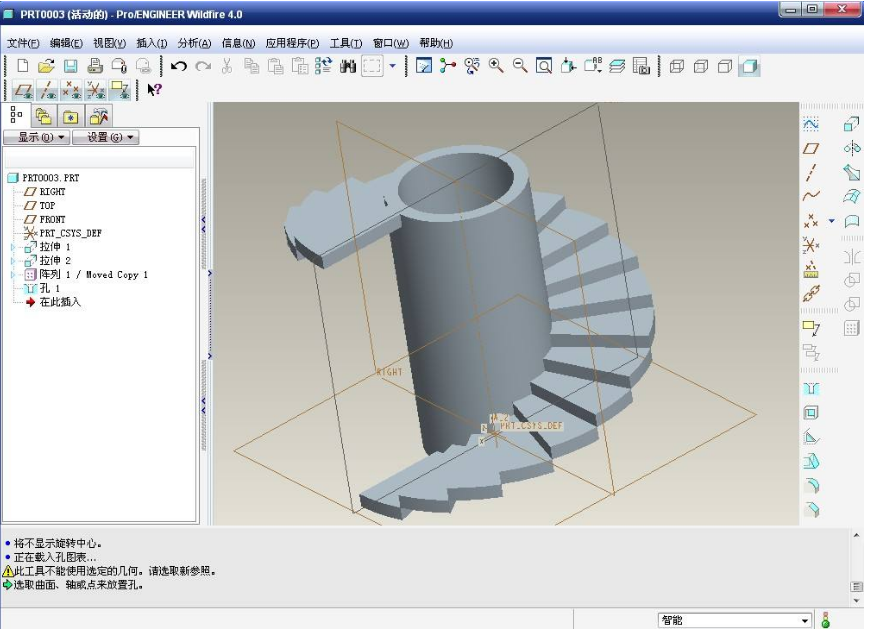875x632 pixels.
Task: Open the 分析 menu
Action: click(194, 43)
